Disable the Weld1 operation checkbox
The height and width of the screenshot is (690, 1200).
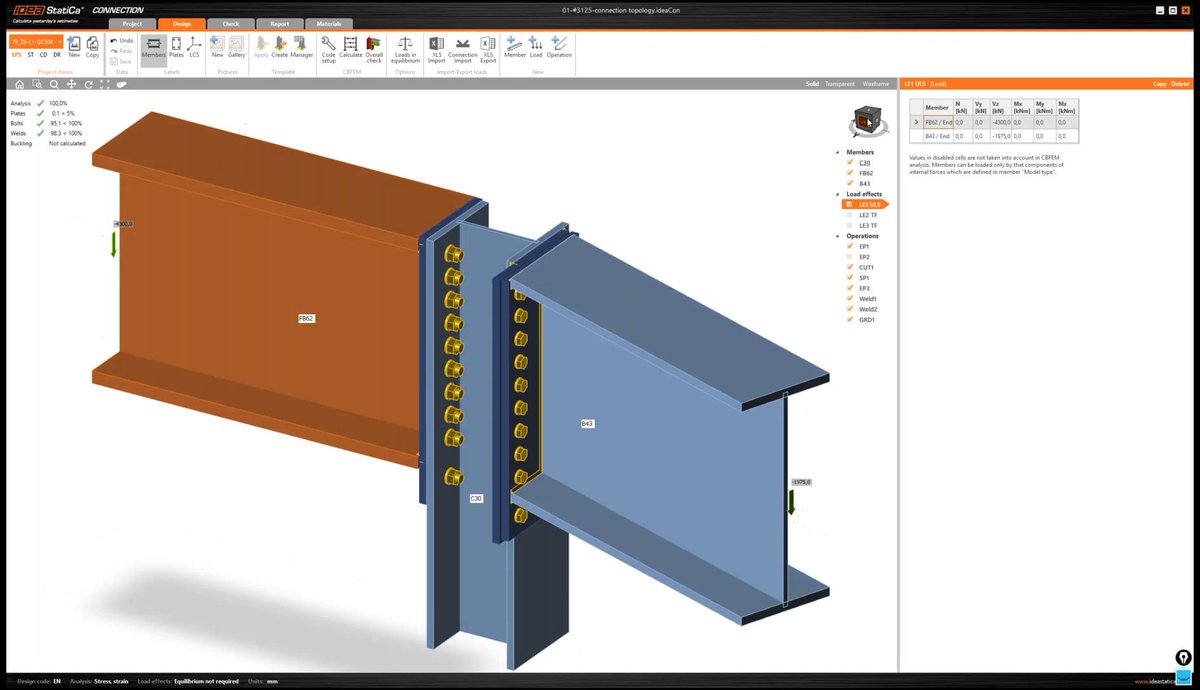[x=849, y=298]
